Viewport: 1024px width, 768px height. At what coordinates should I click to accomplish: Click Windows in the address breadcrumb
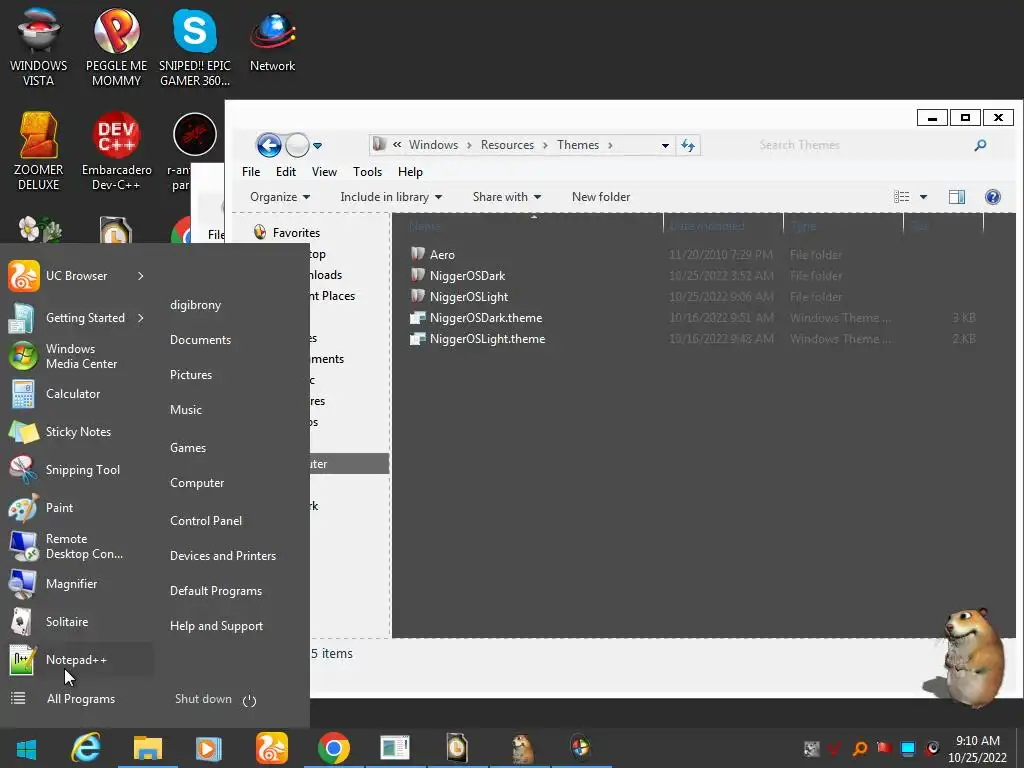[434, 145]
